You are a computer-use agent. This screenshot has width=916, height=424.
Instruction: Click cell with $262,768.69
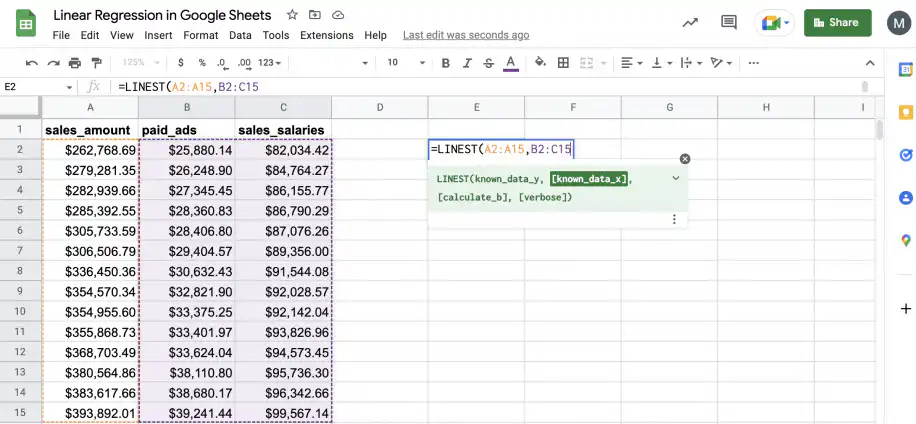[91, 150]
